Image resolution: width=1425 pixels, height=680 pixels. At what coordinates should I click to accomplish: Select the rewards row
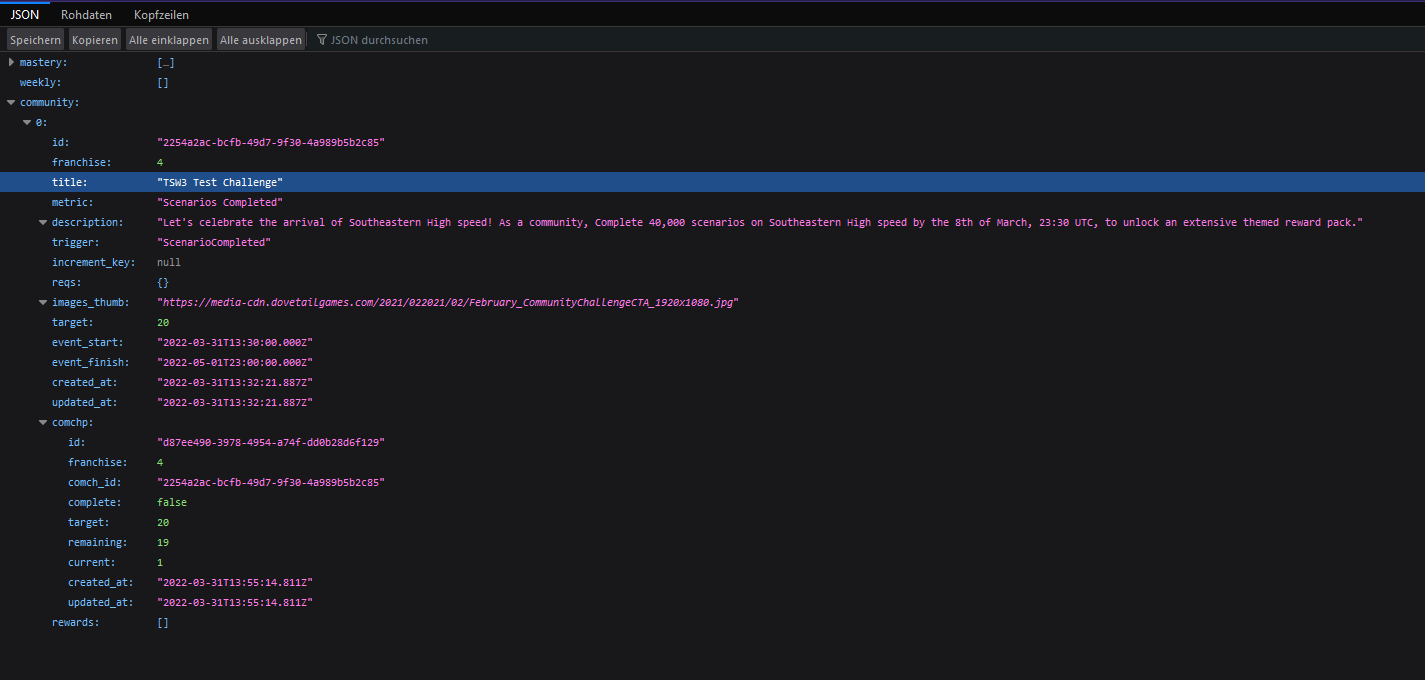[x=75, y=622]
